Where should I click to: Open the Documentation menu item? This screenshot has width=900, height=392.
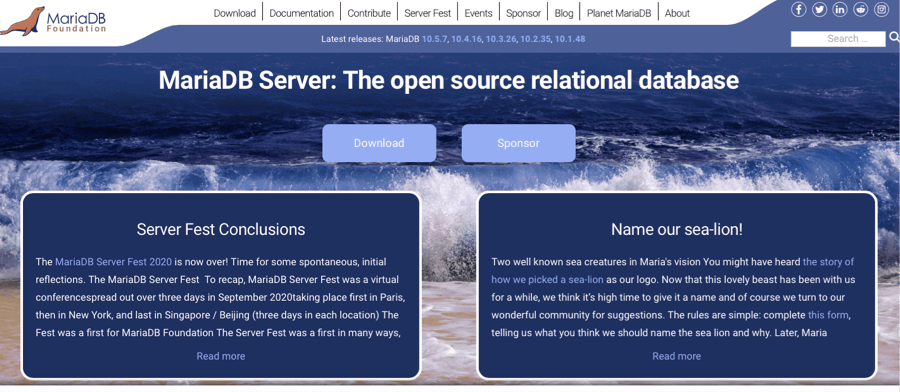(x=301, y=13)
